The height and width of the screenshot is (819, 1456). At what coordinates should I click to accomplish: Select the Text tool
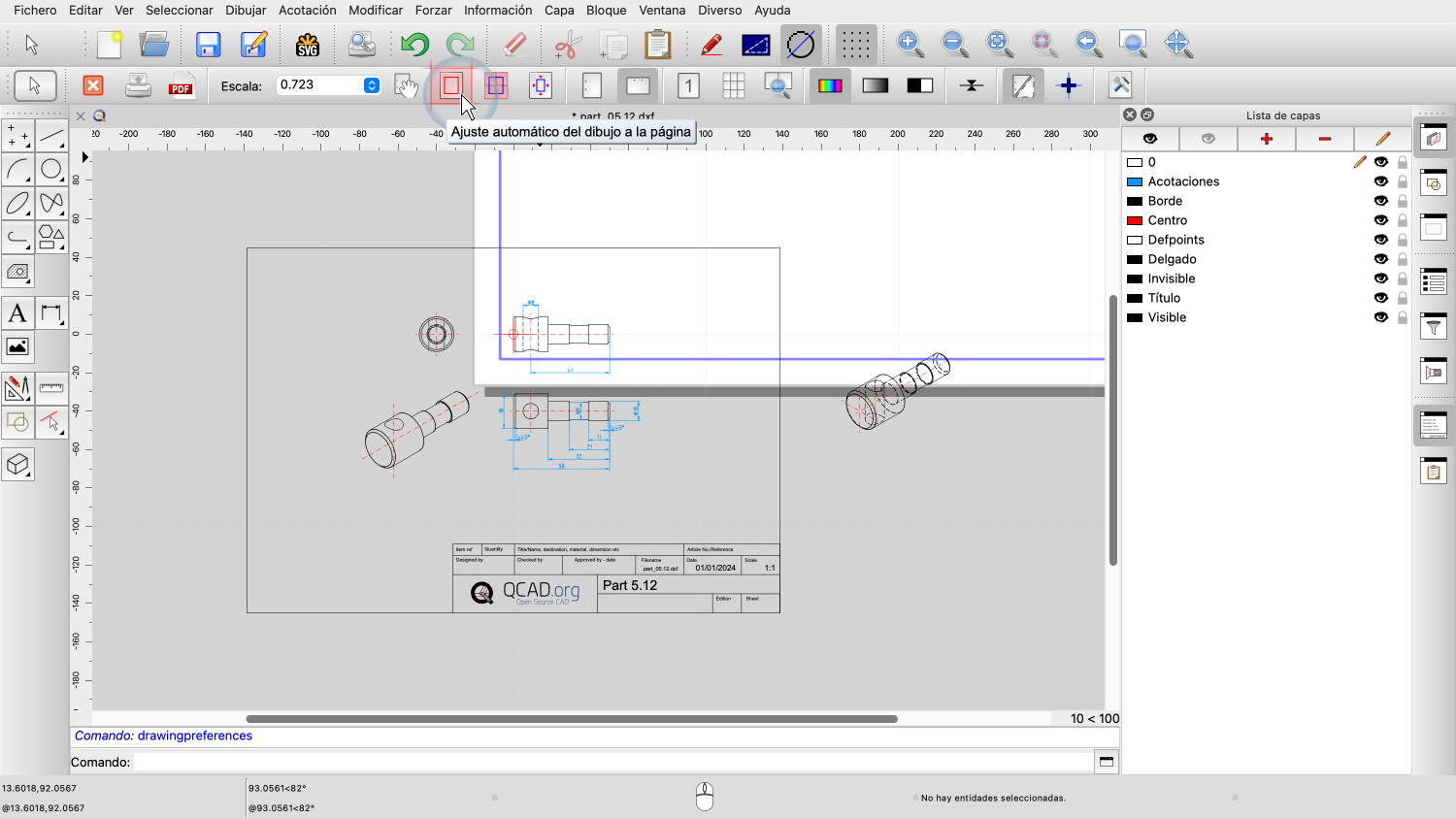[x=17, y=313]
